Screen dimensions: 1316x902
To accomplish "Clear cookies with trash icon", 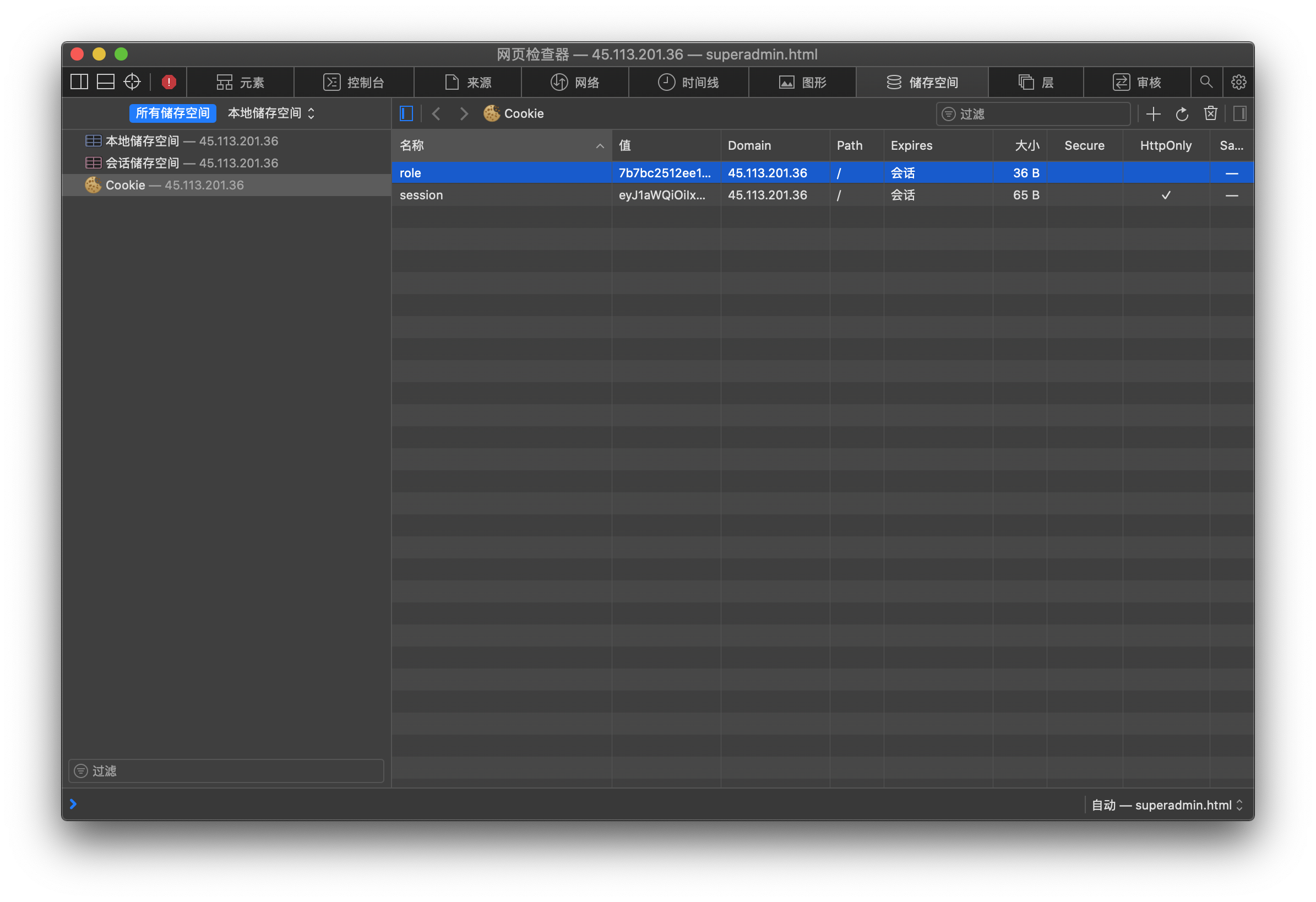I will pos(1211,114).
